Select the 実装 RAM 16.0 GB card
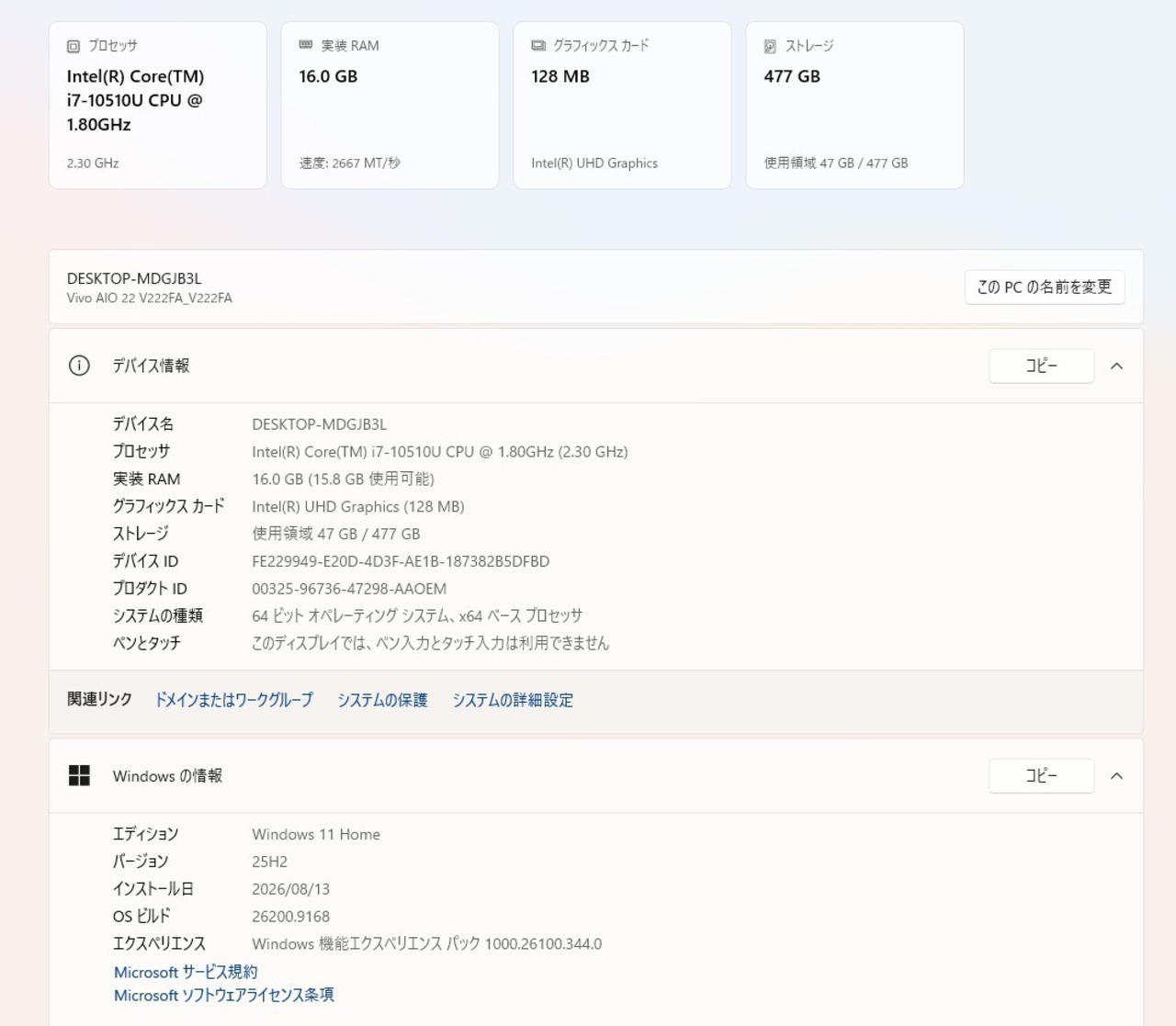Image resolution: width=1176 pixels, height=1026 pixels. 390,106
